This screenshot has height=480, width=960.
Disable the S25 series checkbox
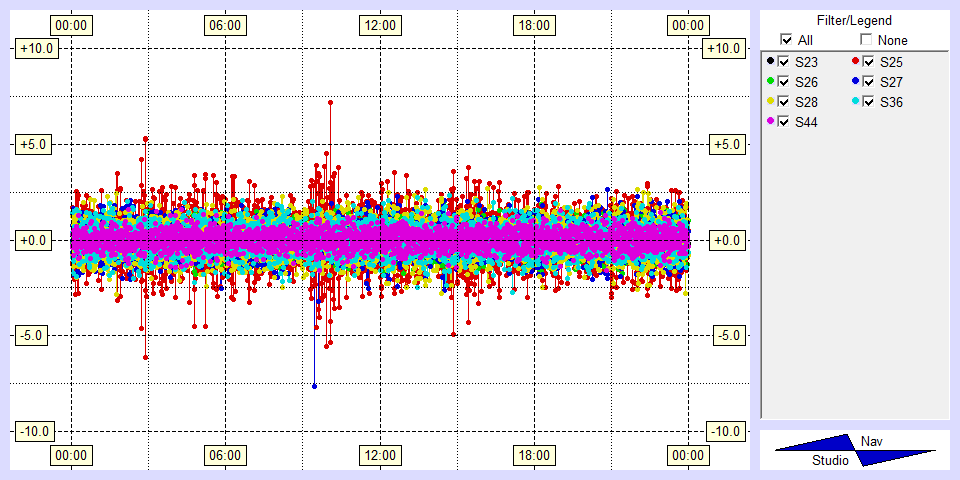tap(869, 62)
